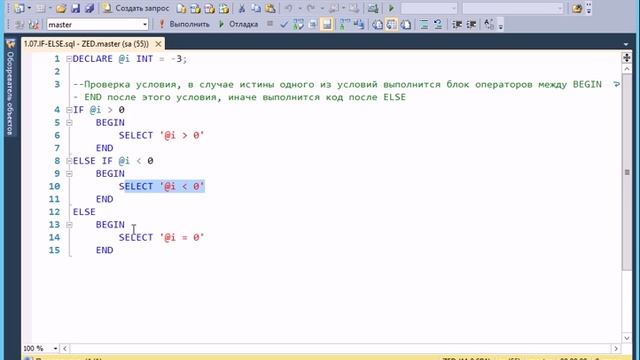This screenshot has height=360, width=640.
Task: Click Database Engine Query icon
Action: 182,8
